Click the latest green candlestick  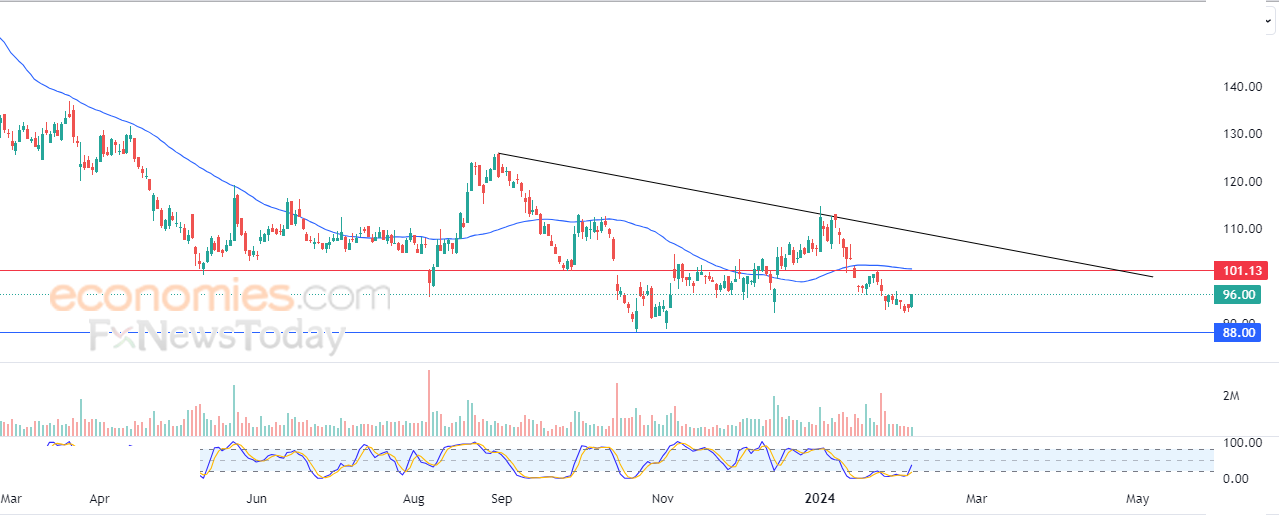[912, 300]
